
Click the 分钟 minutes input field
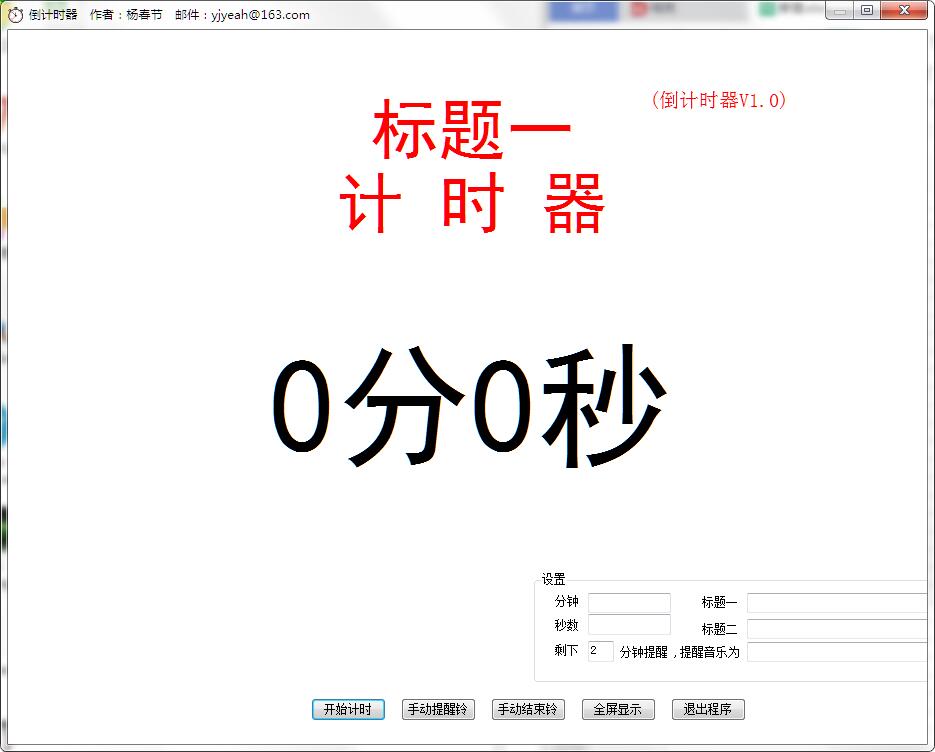click(x=629, y=602)
